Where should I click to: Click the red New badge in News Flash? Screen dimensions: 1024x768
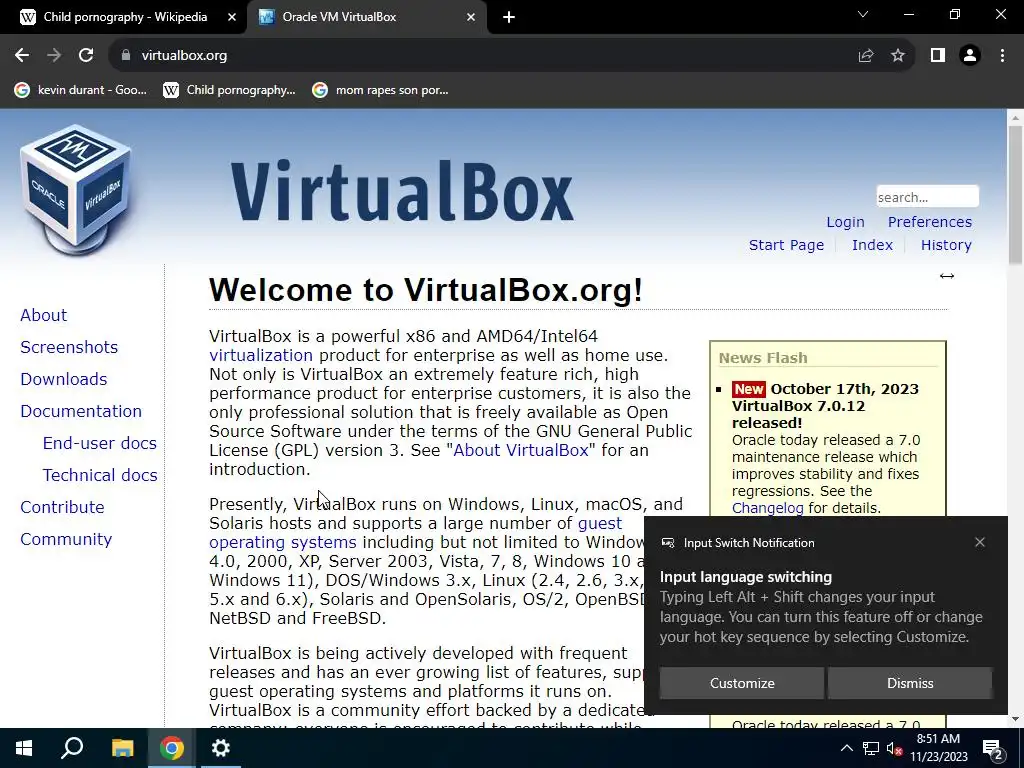click(748, 389)
